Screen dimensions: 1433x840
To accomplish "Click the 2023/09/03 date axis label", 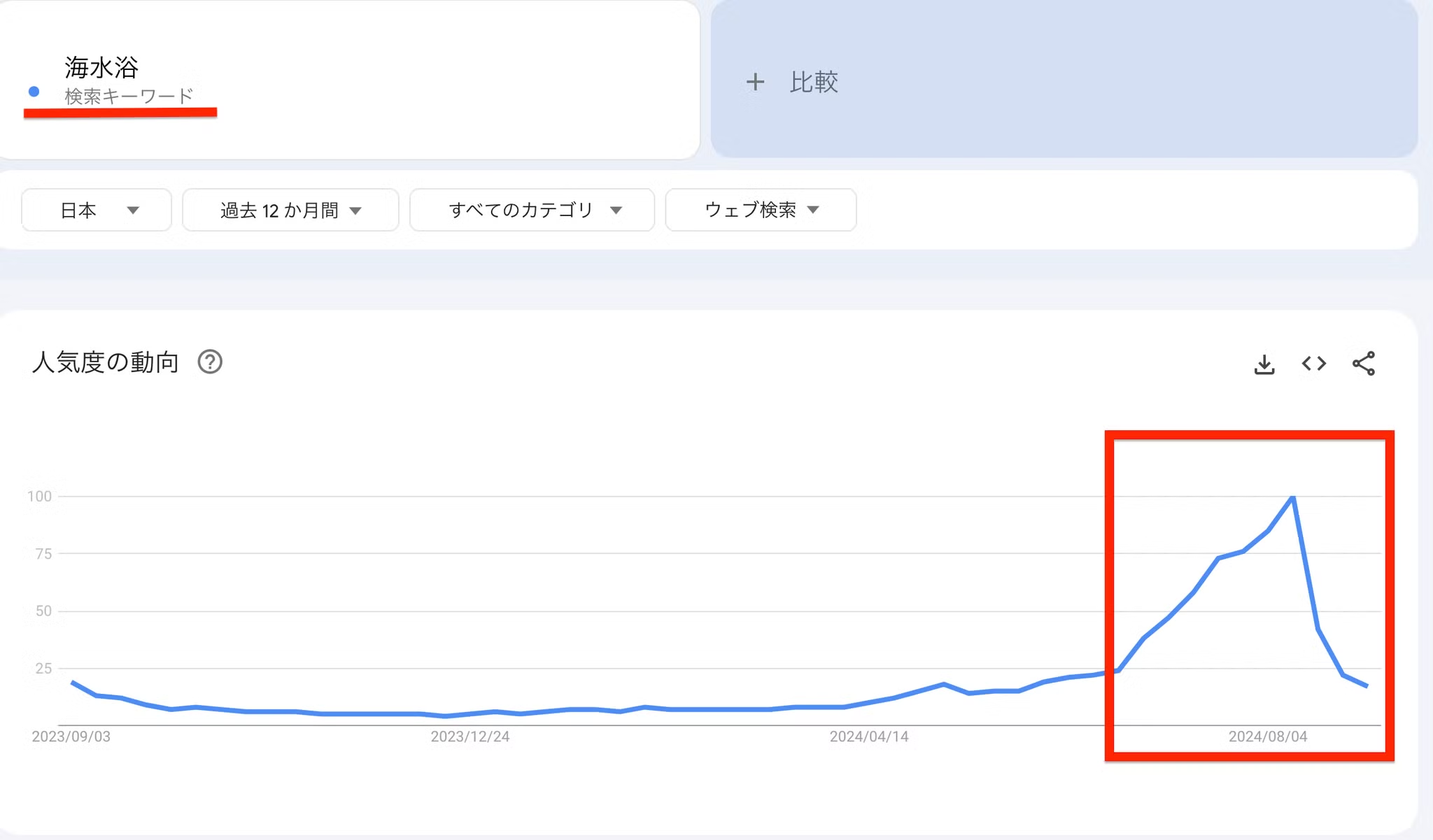I will [x=71, y=736].
